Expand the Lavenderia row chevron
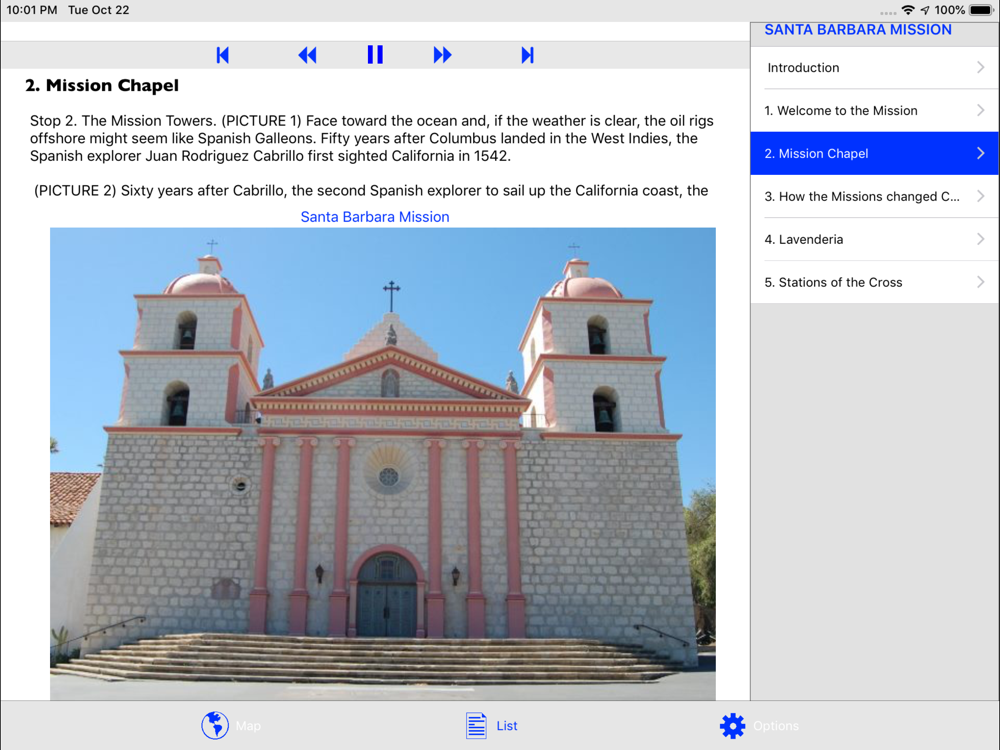This screenshot has width=1000, height=750. click(981, 239)
